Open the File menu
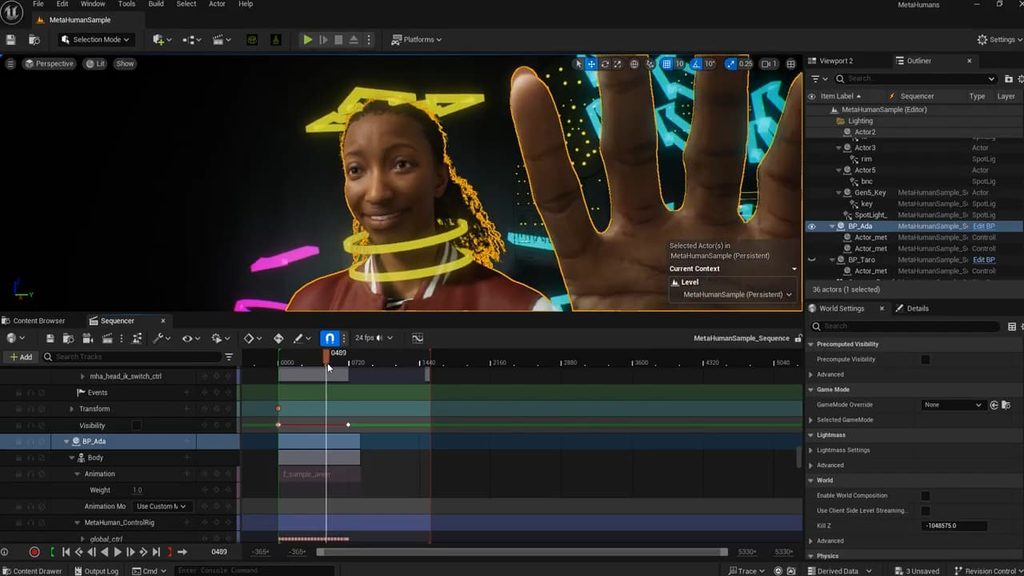Screen dimensions: 1024x576 click(x=39, y=4)
